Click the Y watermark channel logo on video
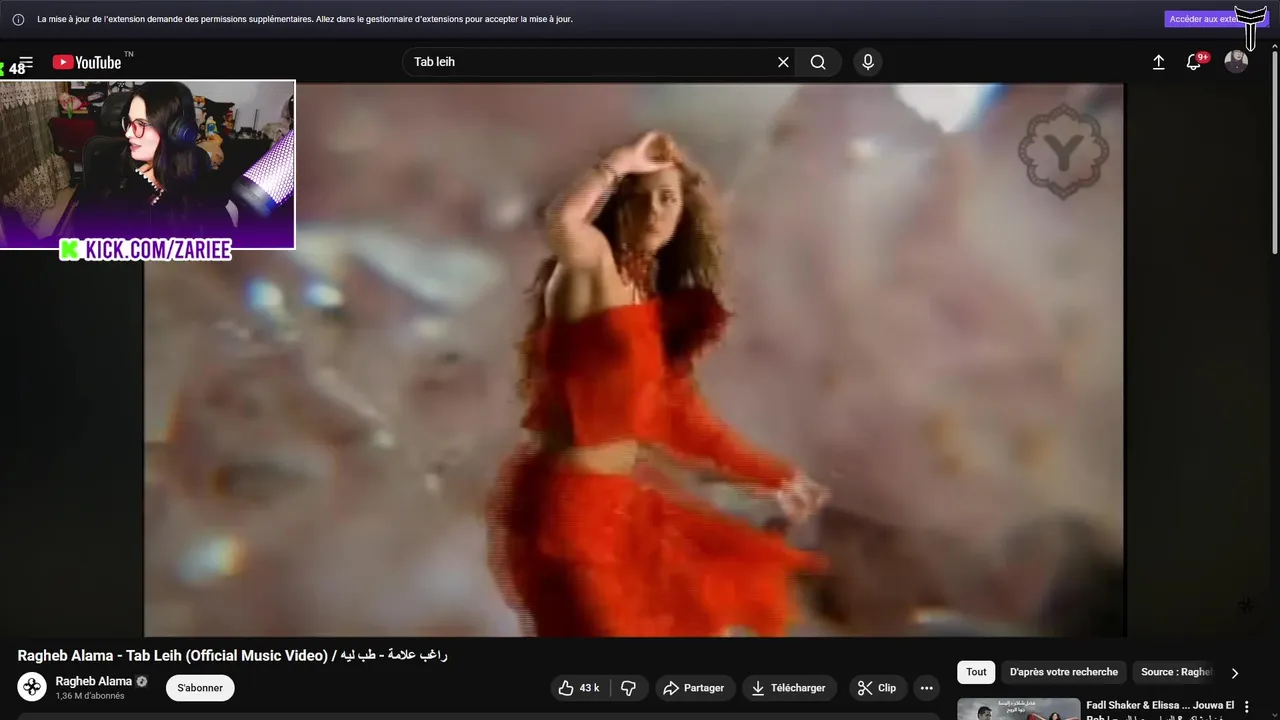1280x720 pixels. coord(1063,152)
